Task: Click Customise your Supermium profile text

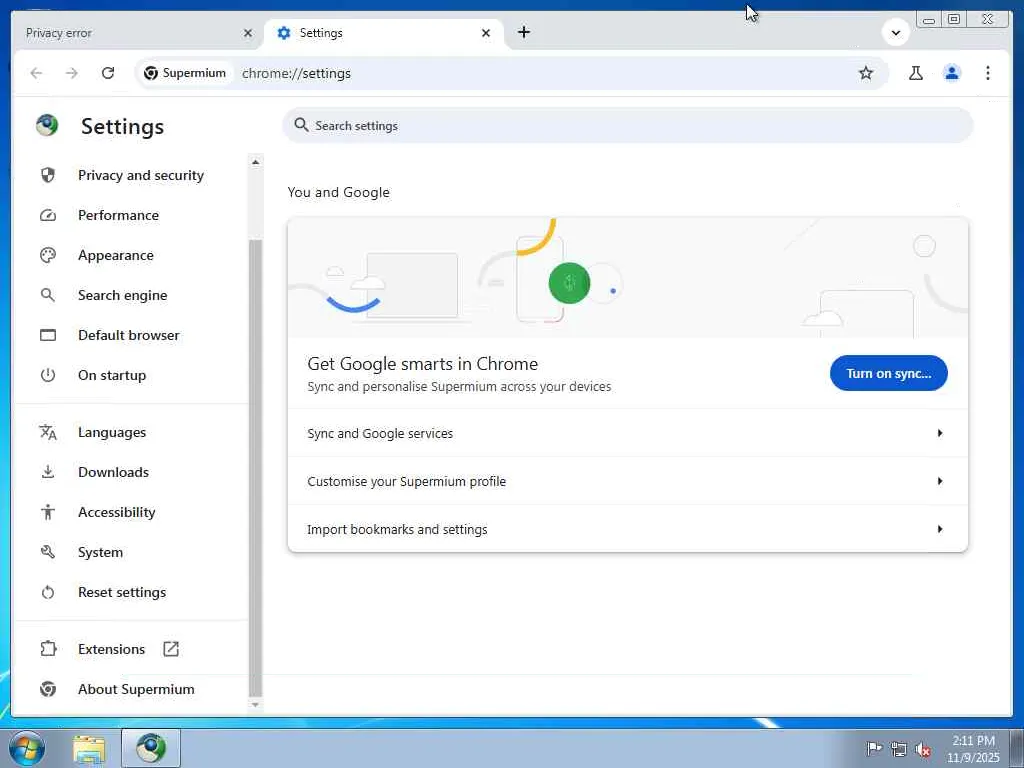Action: coord(406,481)
